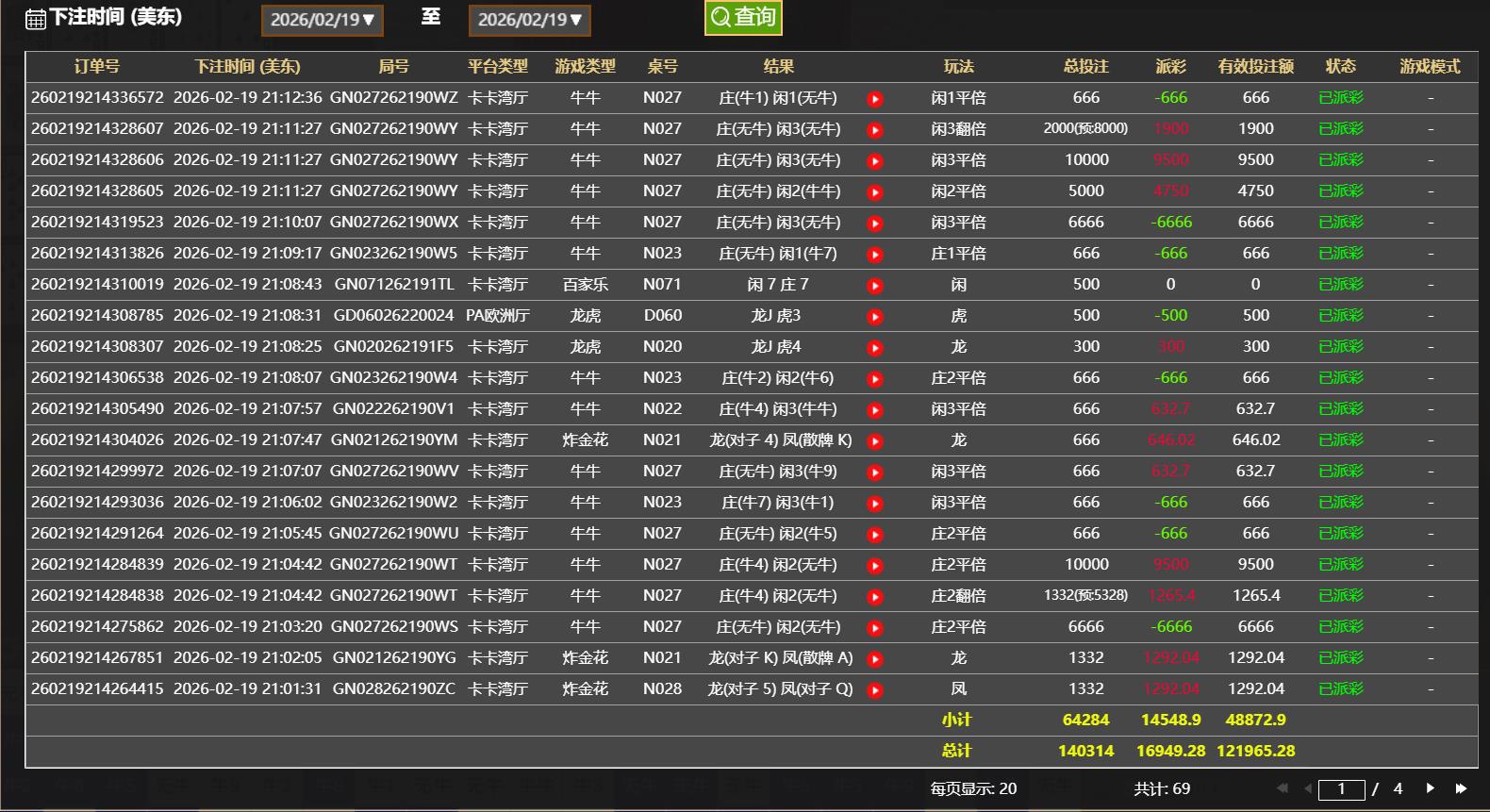Click the 订单号 column header
Image resolution: width=1490 pixels, height=812 pixels.
(x=97, y=67)
